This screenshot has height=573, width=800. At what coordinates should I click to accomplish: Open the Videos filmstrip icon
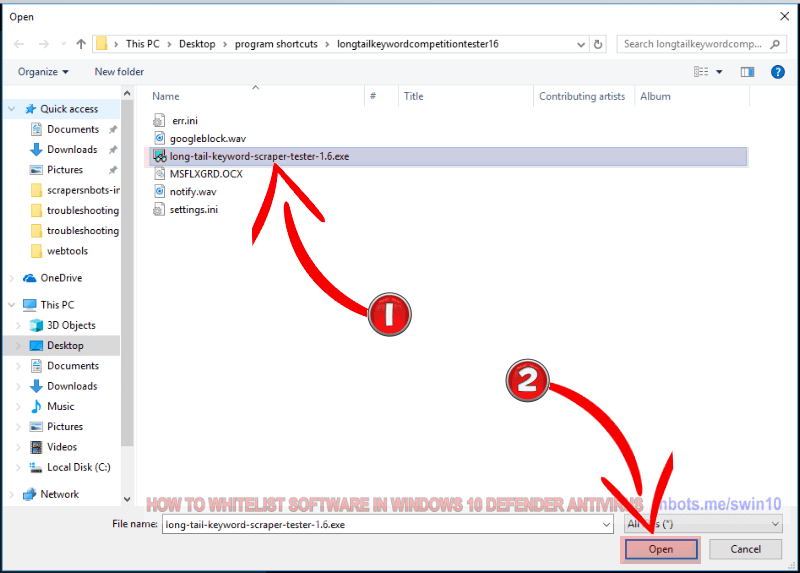click(x=36, y=447)
